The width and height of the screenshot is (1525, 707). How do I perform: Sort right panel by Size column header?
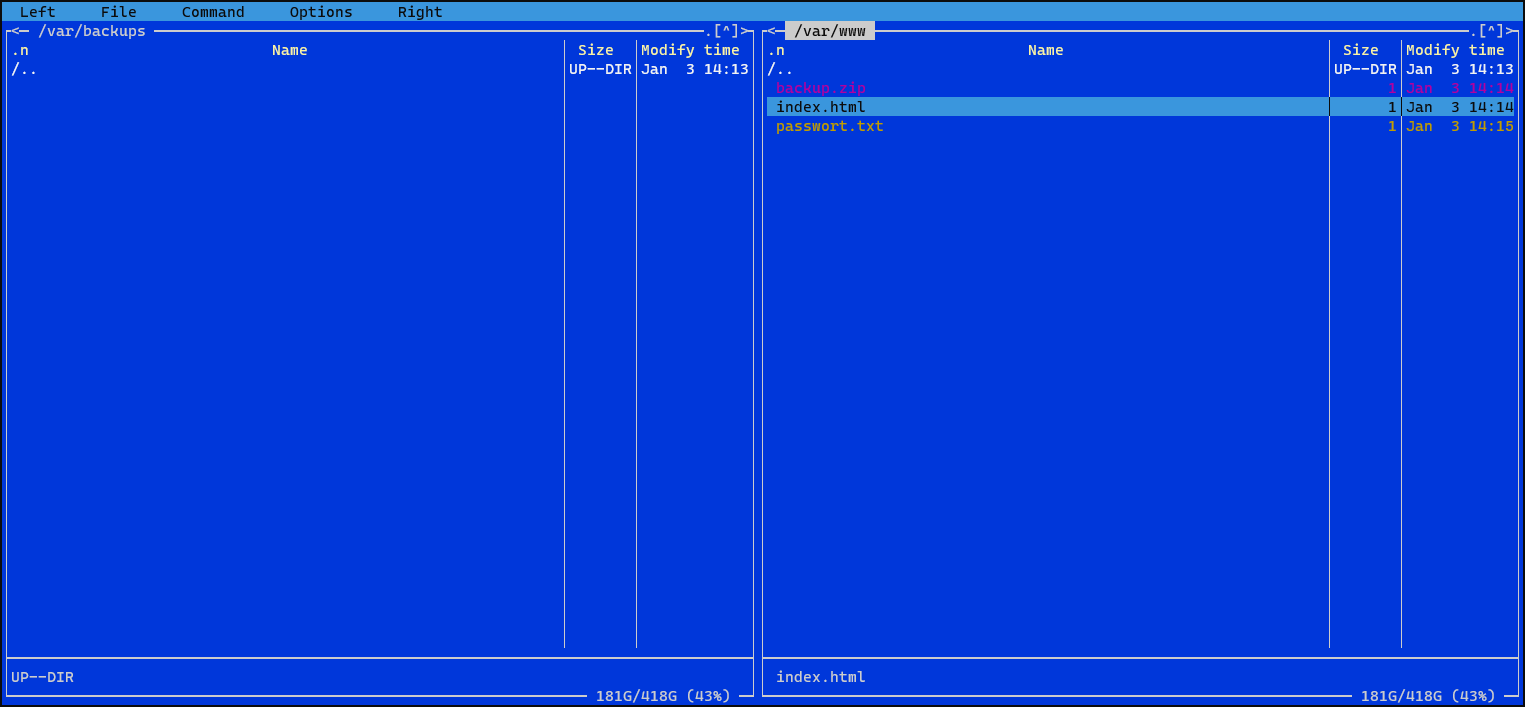[x=1360, y=50]
